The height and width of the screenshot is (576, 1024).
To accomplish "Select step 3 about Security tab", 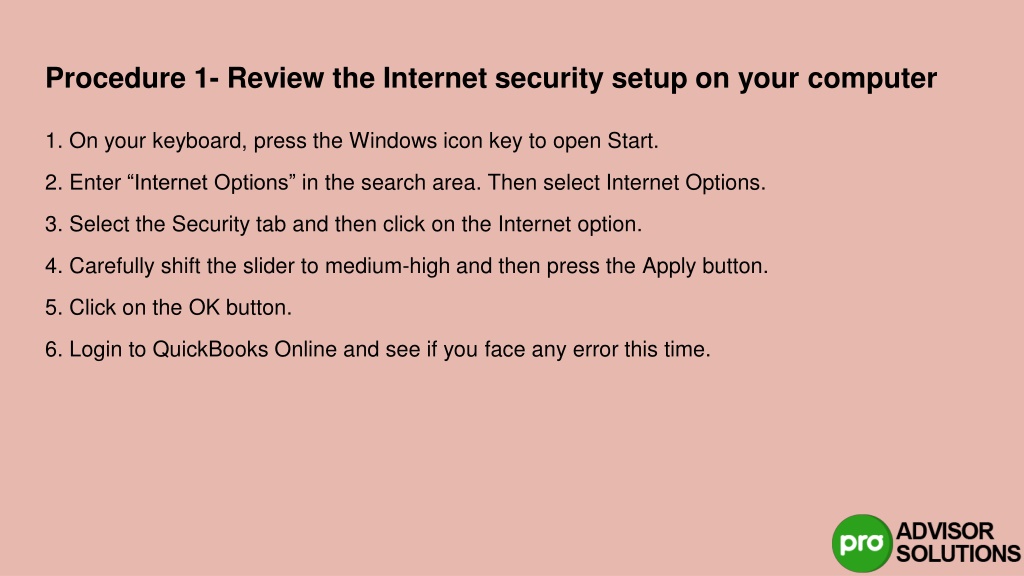I will (344, 225).
